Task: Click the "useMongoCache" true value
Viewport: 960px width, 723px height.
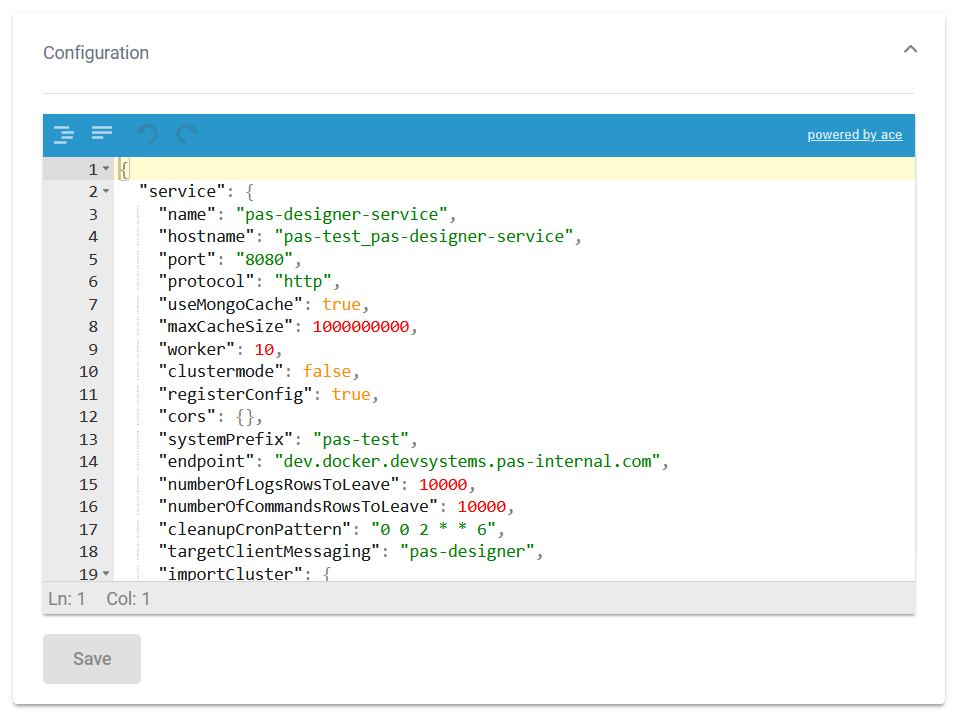Action: click(342, 304)
